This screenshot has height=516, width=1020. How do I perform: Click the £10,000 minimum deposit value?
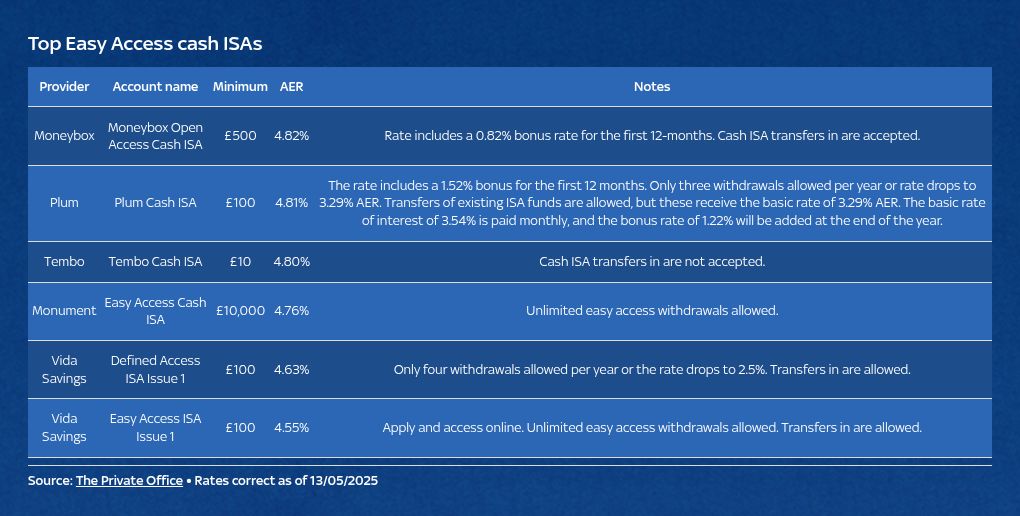240,310
